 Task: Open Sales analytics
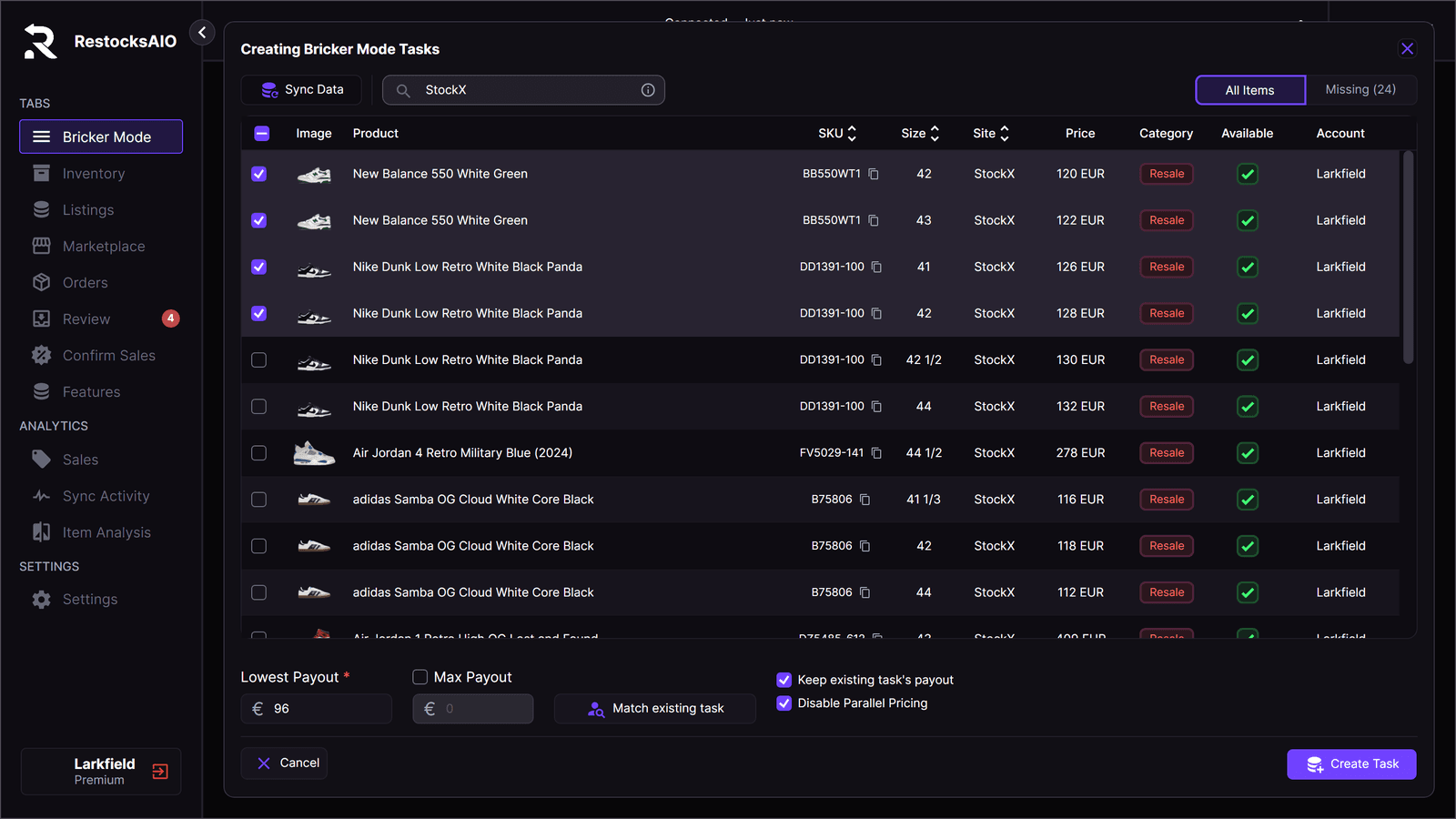[x=101, y=460]
